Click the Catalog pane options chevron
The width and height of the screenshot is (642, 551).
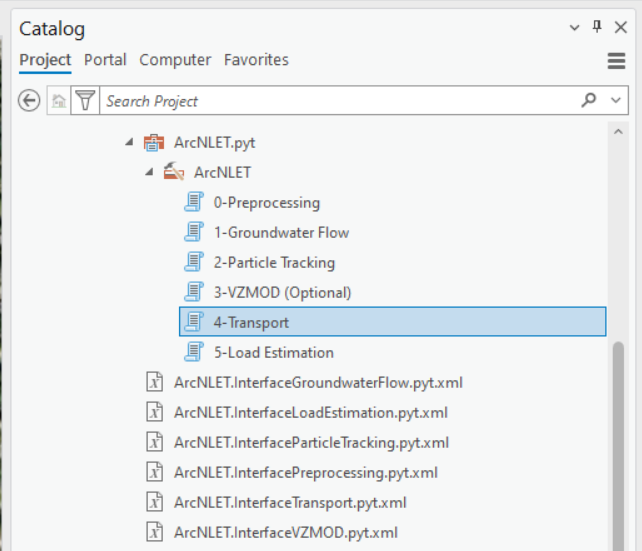574,28
